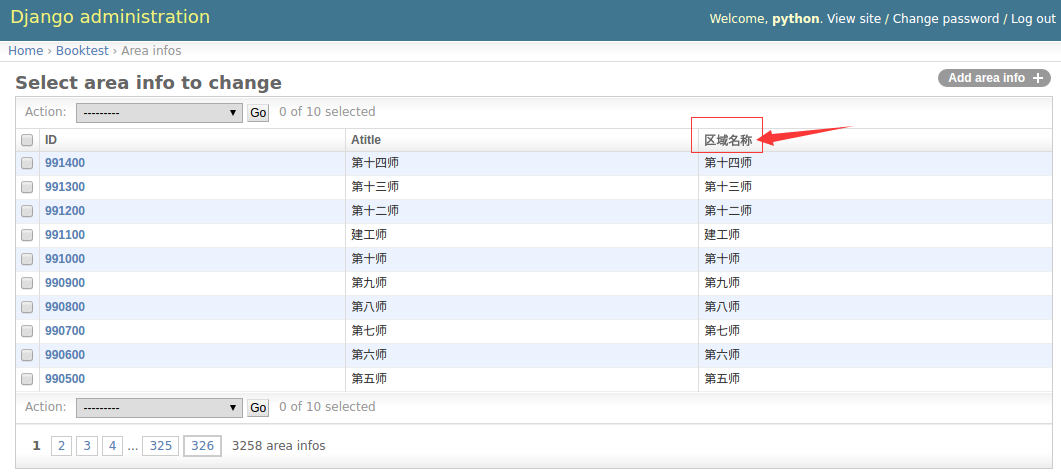This screenshot has height=472, width=1061.
Task: Check the box for row 991400
Action: tap(27, 163)
